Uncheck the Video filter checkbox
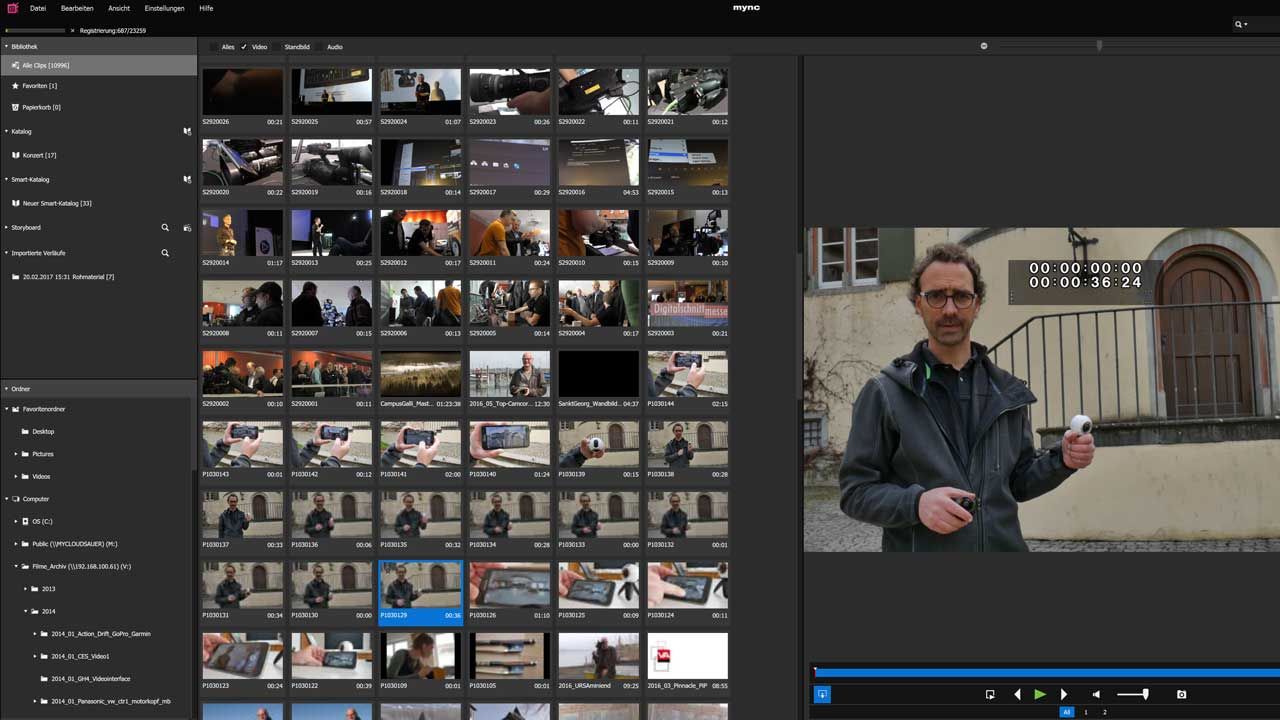The width and height of the screenshot is (1280, 720). (x=244, y=47)
